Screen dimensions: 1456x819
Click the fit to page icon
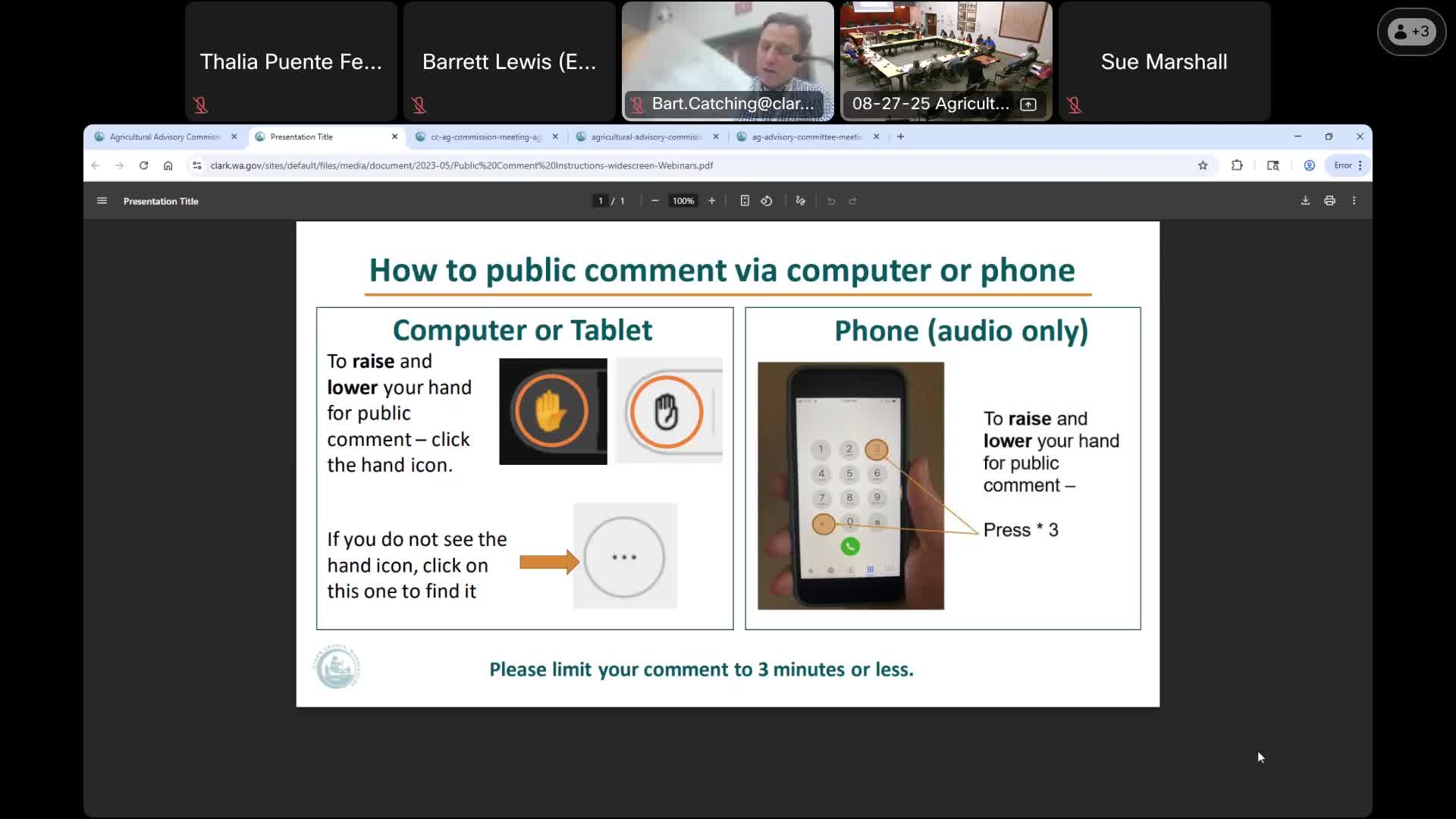745,201
